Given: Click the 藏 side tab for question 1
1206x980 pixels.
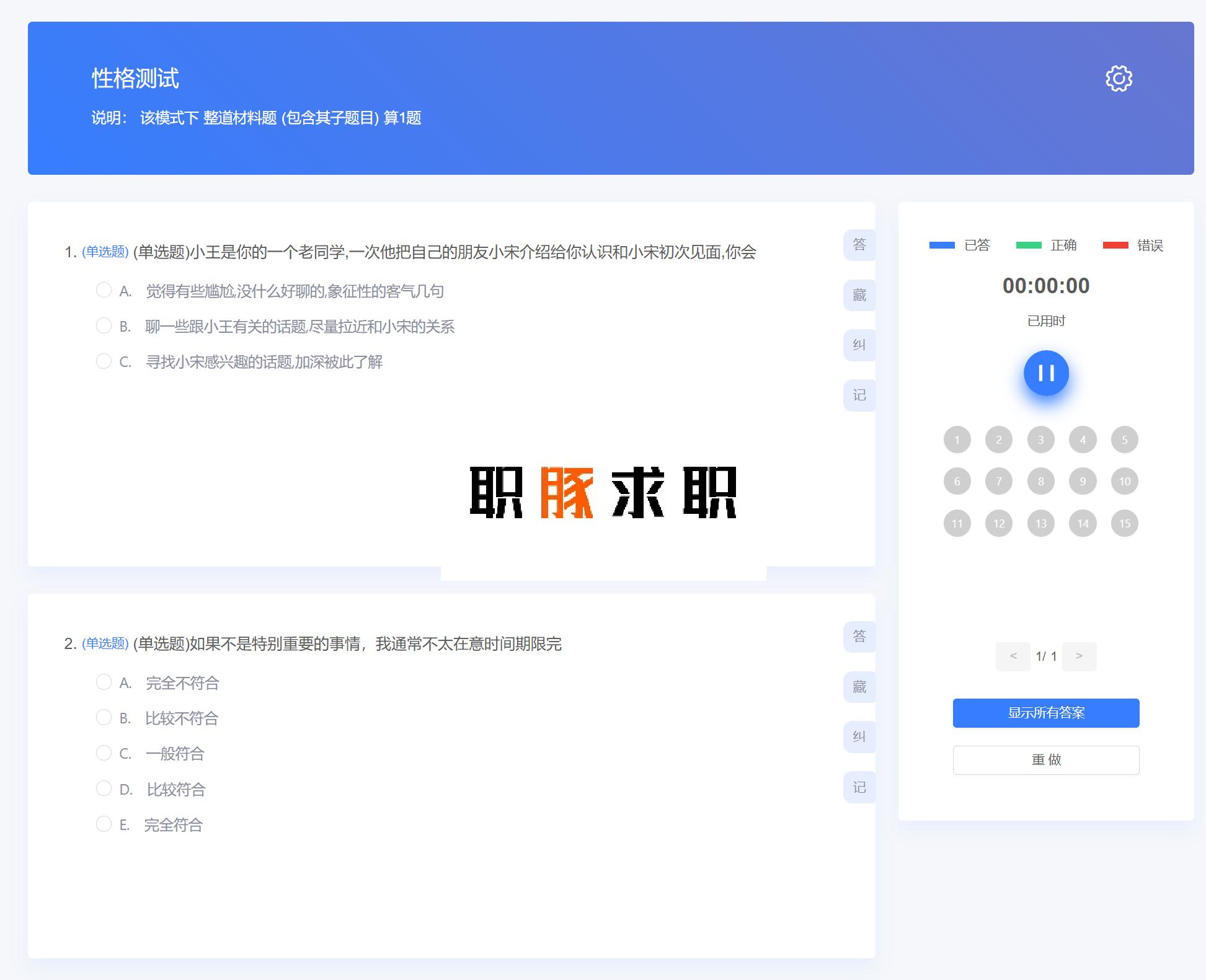Looking at the screenshot, I should [859, 295].
